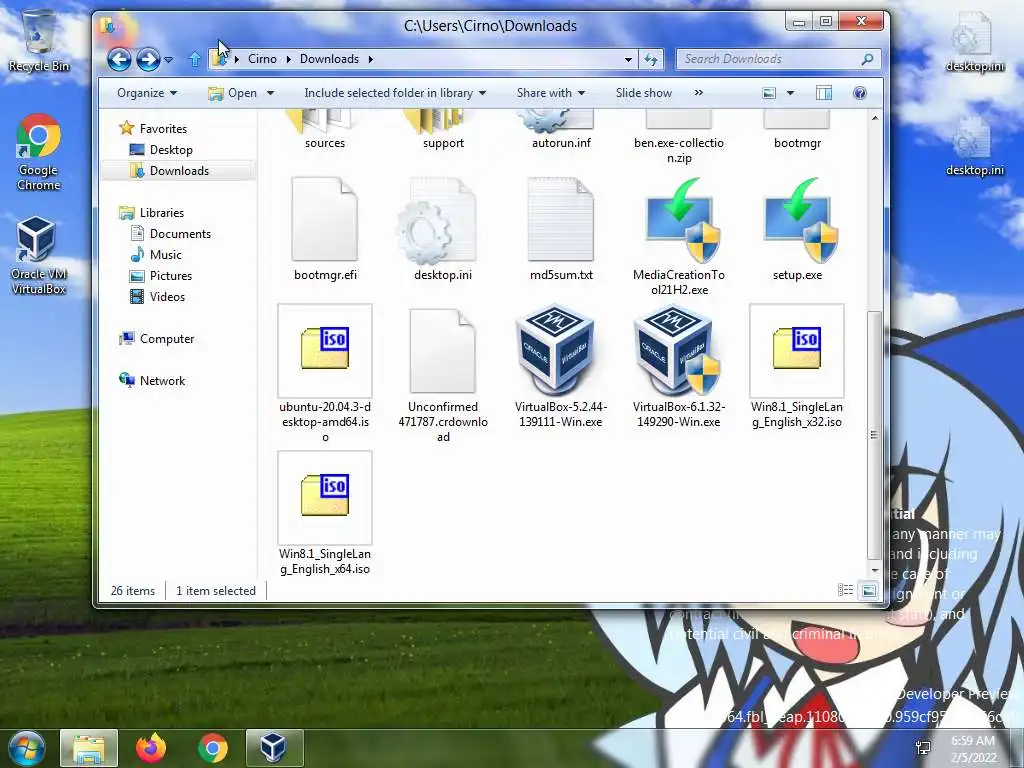The image size is (1024, 768).
Task: Open the Organize menu
Action: (147, 93)
